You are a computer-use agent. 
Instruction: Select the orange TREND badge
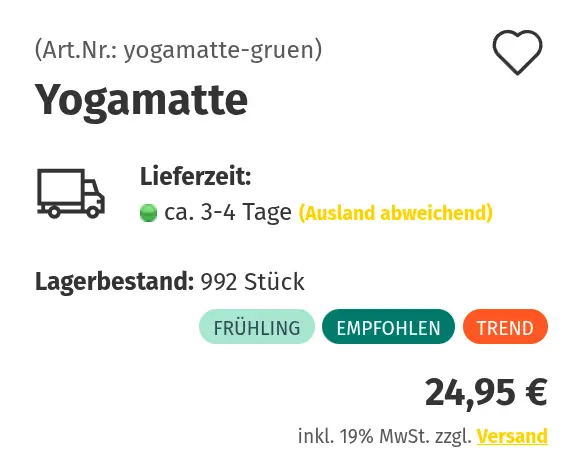505,327
